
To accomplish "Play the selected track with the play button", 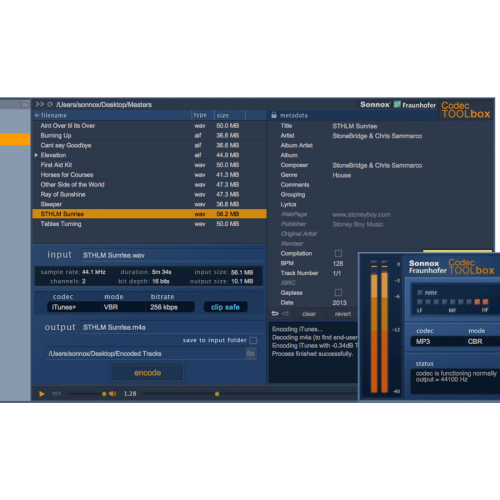I will [x=42, y=394].
